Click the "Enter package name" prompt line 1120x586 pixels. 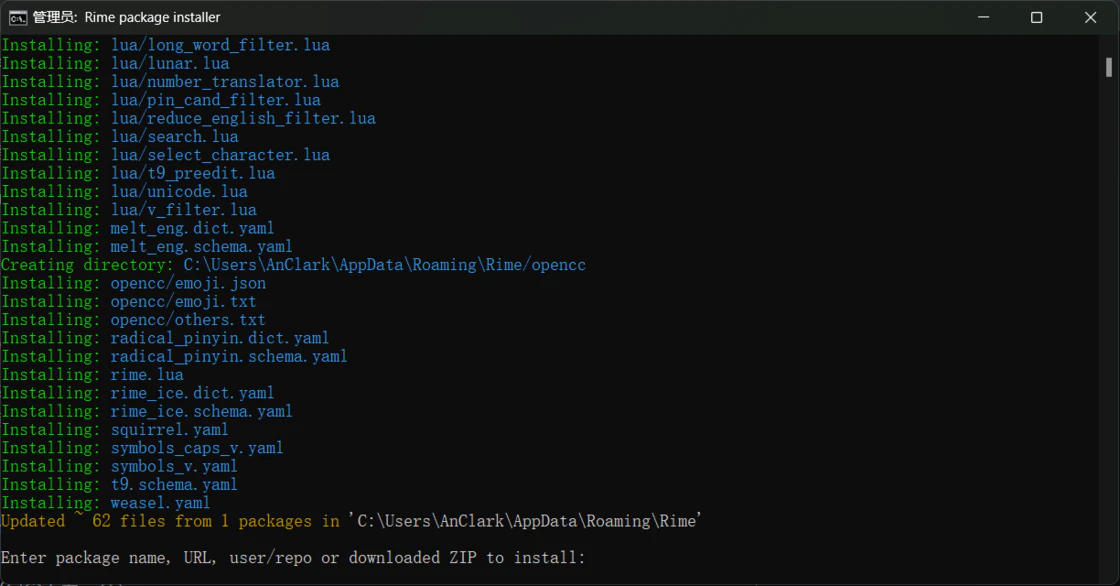pos(293,557)
